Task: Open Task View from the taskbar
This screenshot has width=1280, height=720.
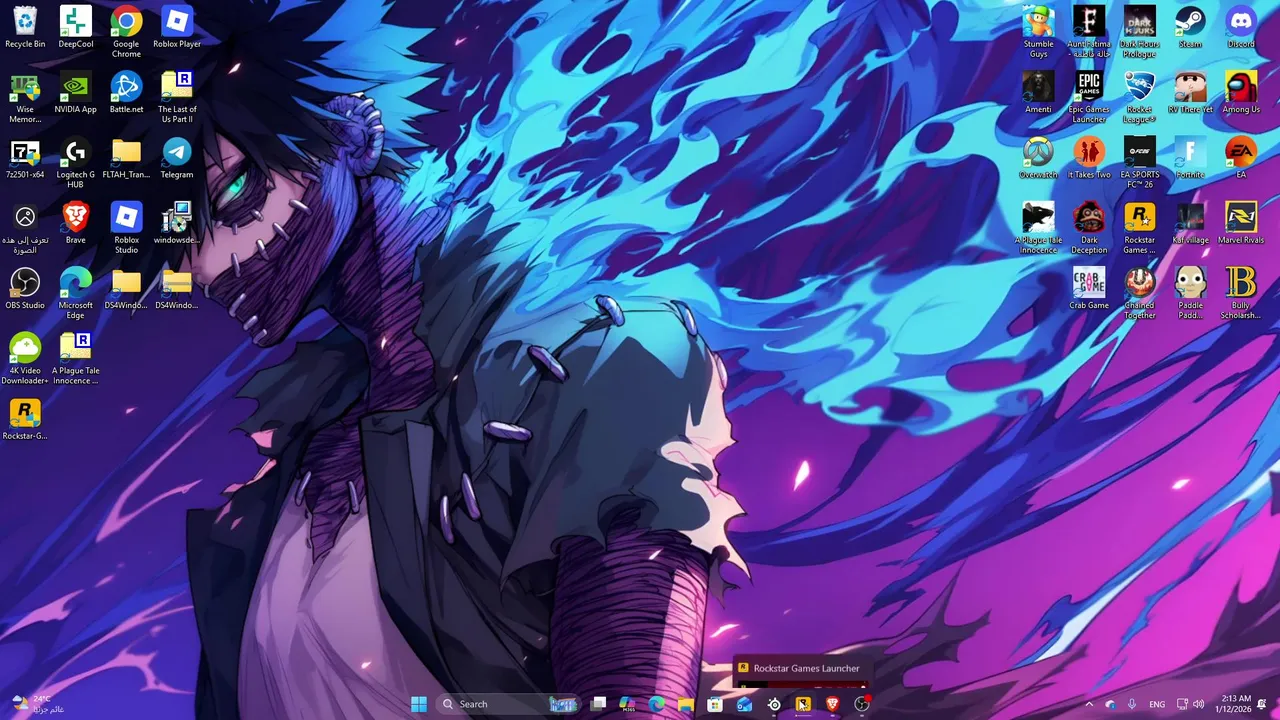Action: pos(598,704)
